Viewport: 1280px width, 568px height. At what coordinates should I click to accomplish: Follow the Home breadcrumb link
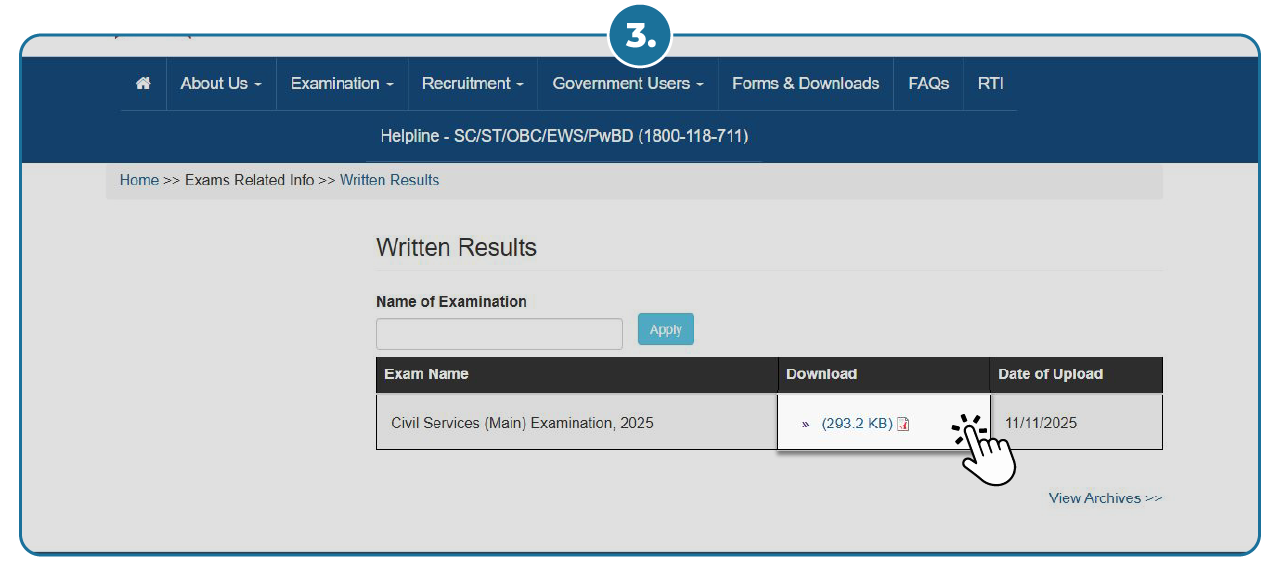139,180
